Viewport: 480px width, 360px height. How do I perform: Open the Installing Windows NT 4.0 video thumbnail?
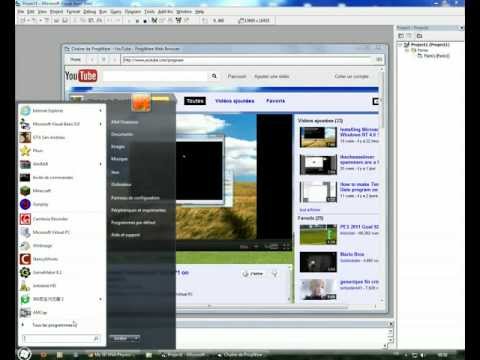click(318, 137)
